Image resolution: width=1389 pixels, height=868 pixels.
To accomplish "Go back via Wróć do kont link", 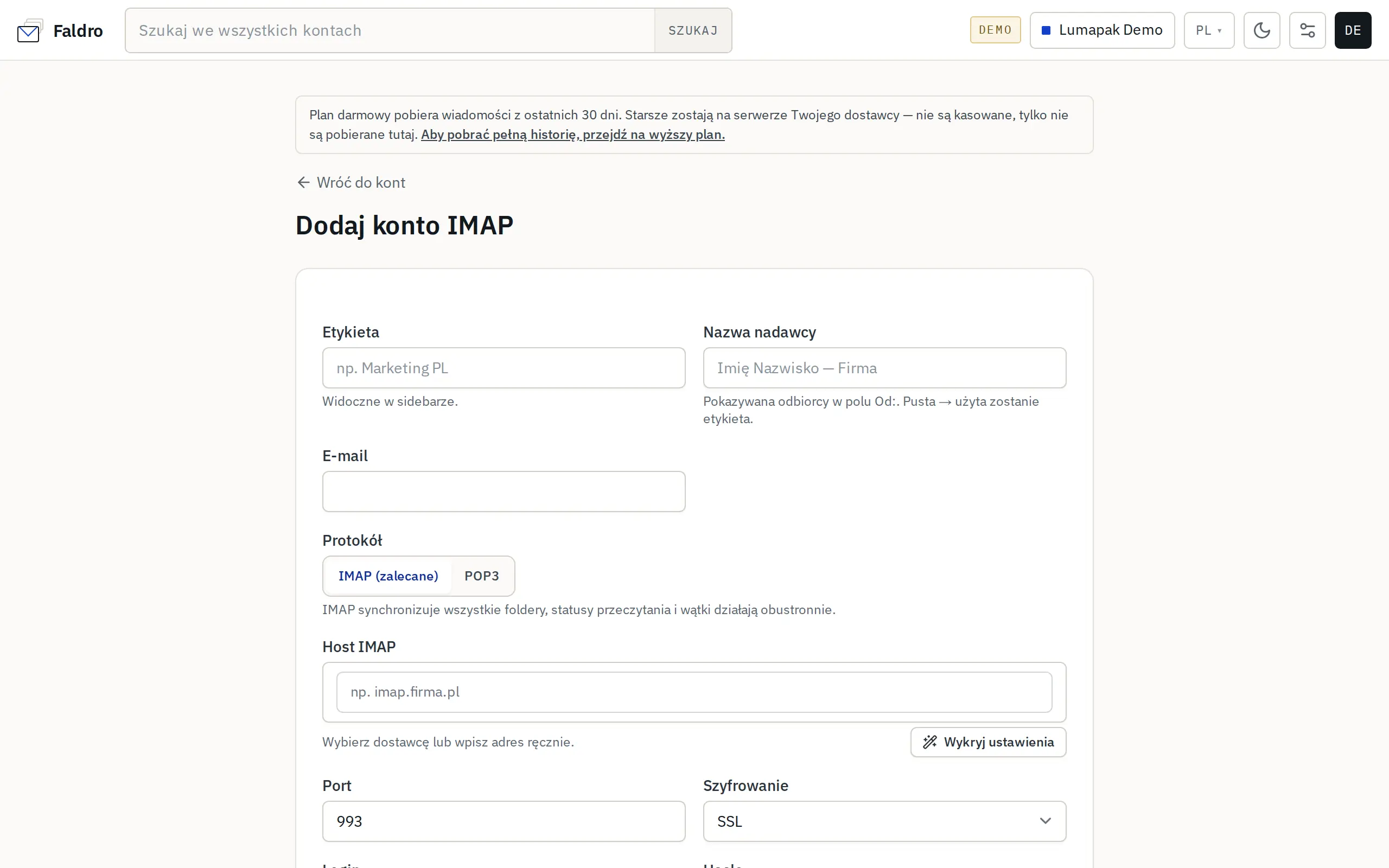I will pos(351,183).
